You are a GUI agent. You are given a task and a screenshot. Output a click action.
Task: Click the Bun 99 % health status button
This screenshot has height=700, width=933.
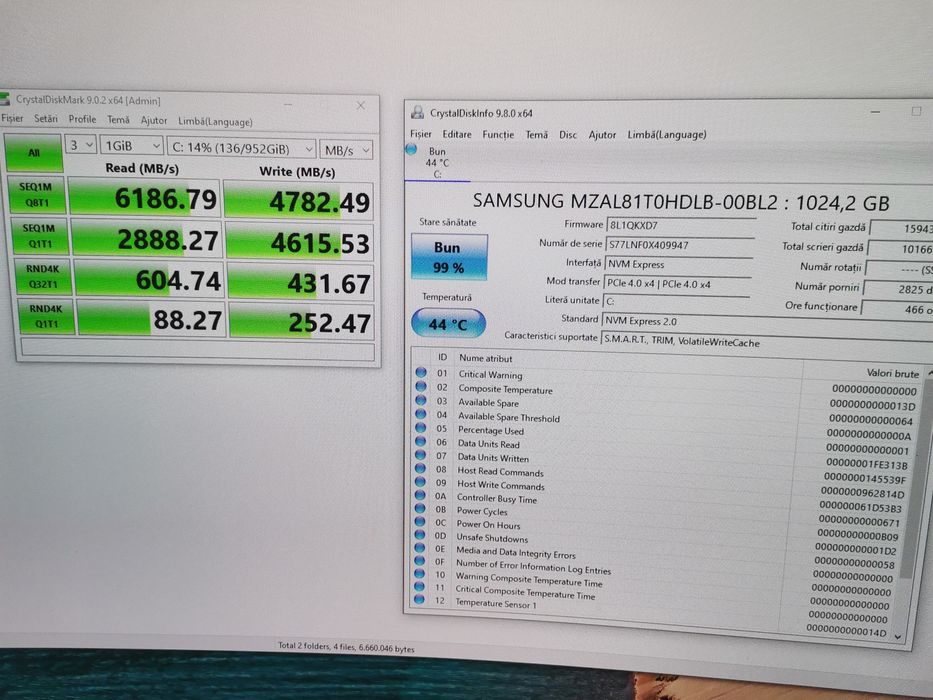(449, 257)
